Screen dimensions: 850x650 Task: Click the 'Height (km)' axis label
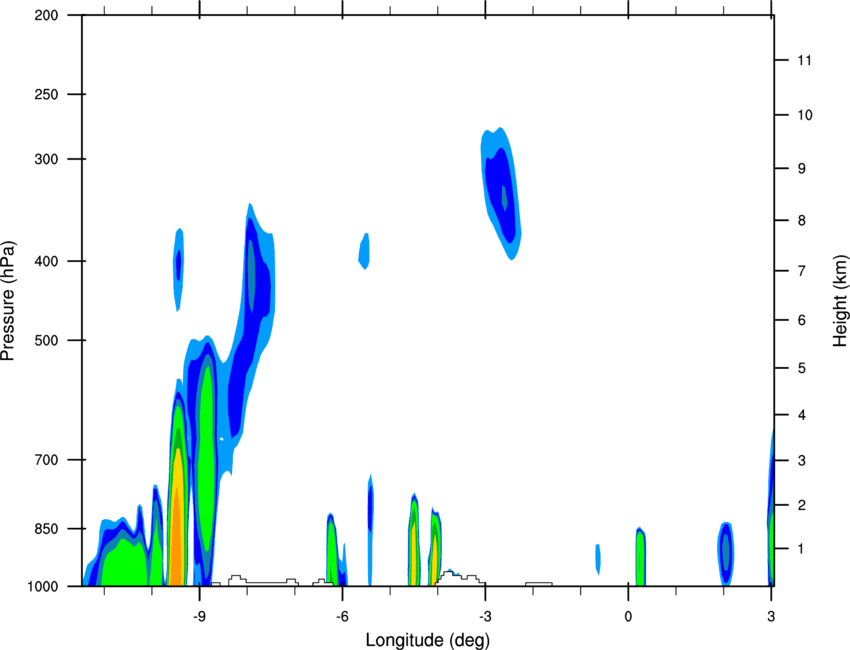click(x=840, y=301)
